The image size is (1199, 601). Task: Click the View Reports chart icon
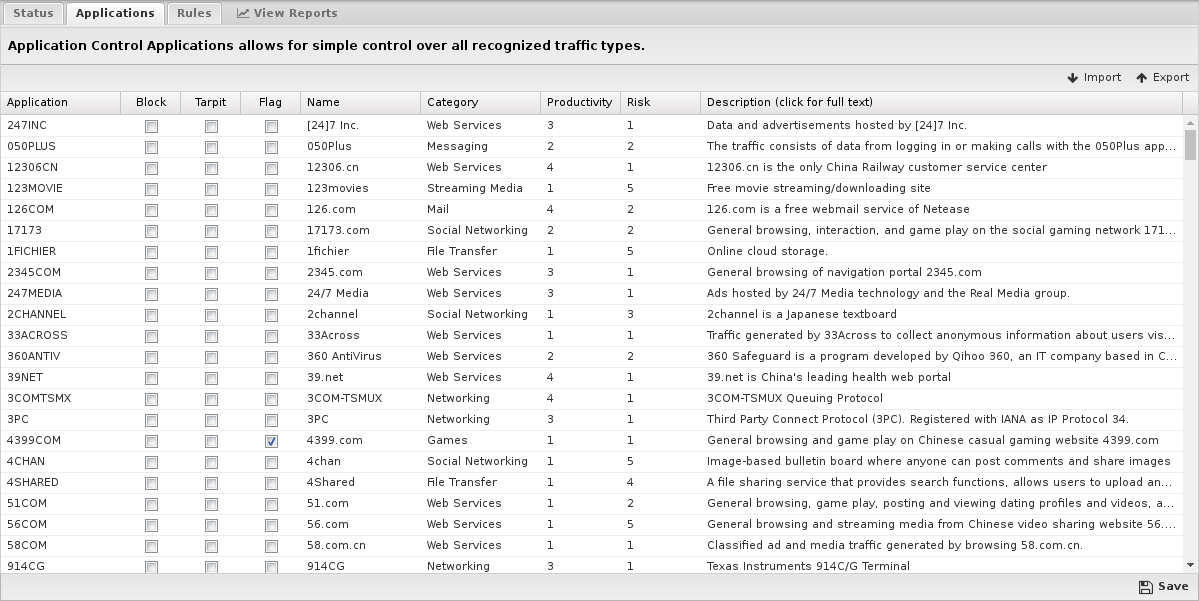(242, 13)
